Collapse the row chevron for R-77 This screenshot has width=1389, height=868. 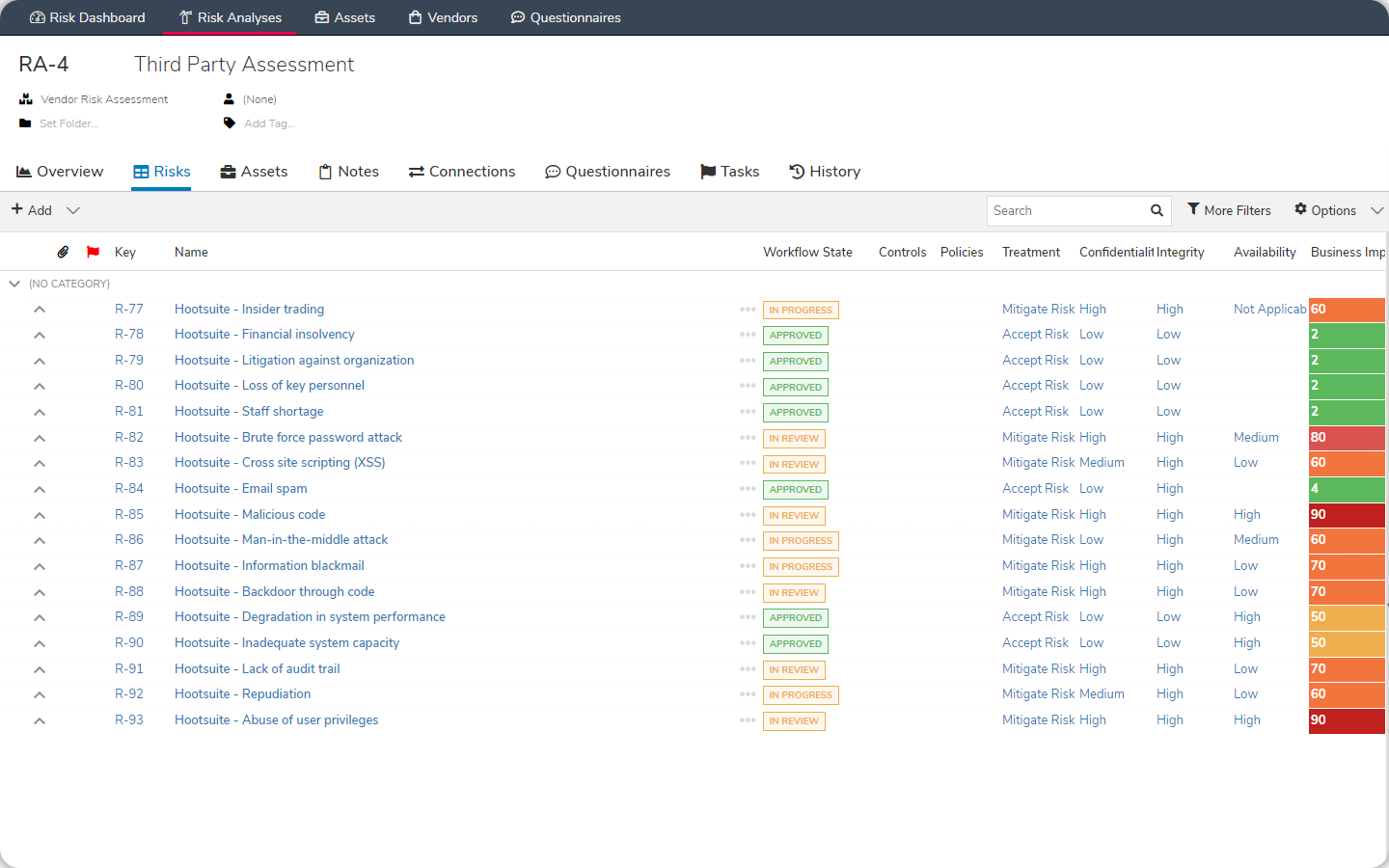coord(40,309)
